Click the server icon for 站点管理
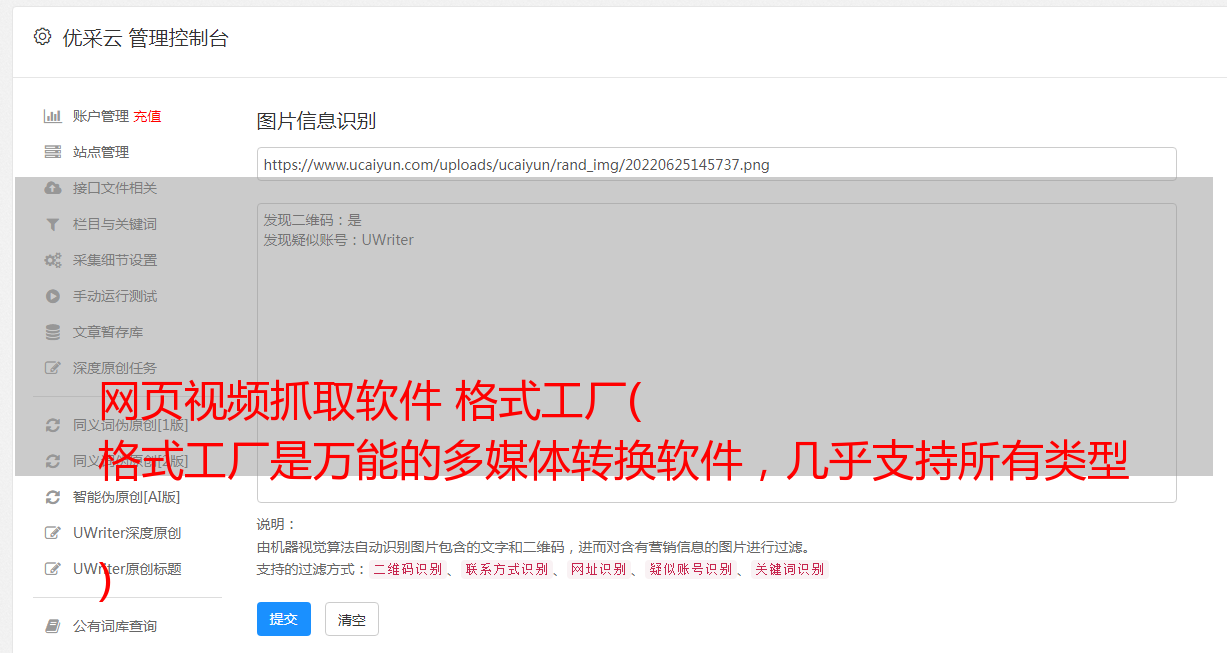 tap(53, 152)
